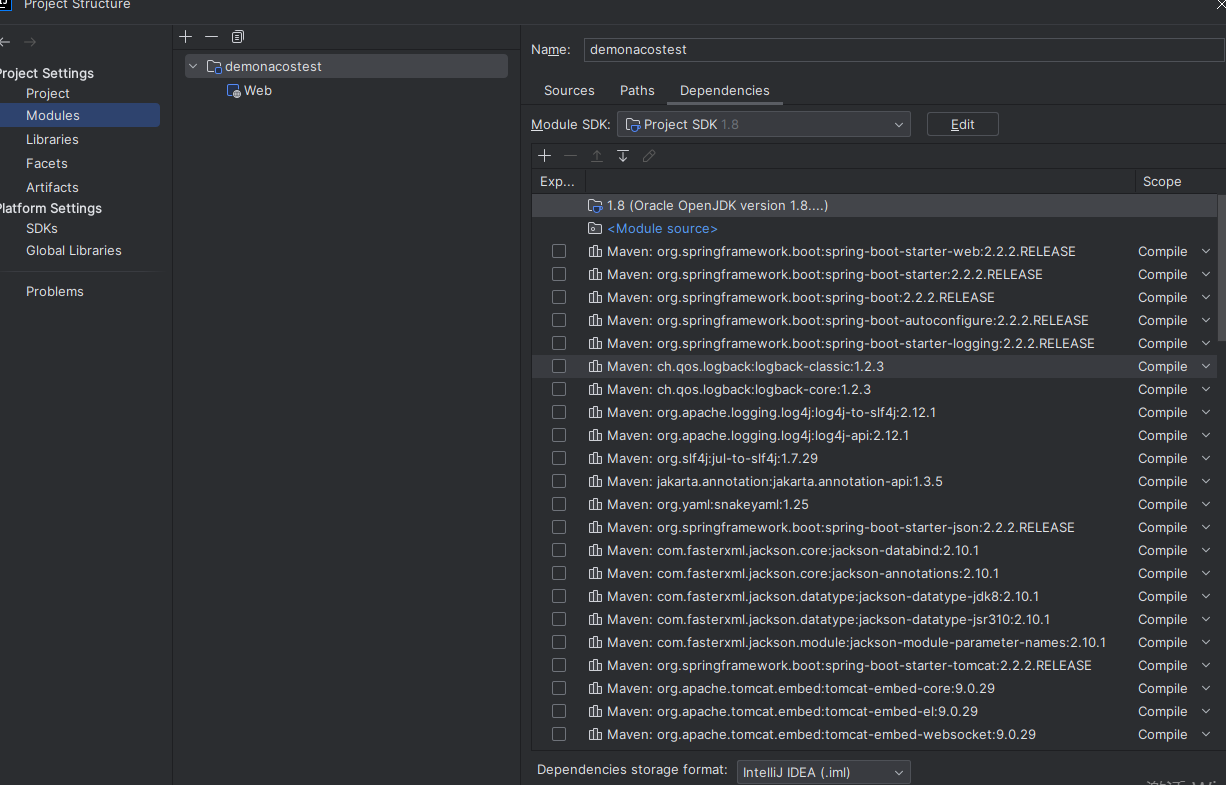Open the Problems section
The height and width of the screenshot is (785, 1226).
click(55, 291)
